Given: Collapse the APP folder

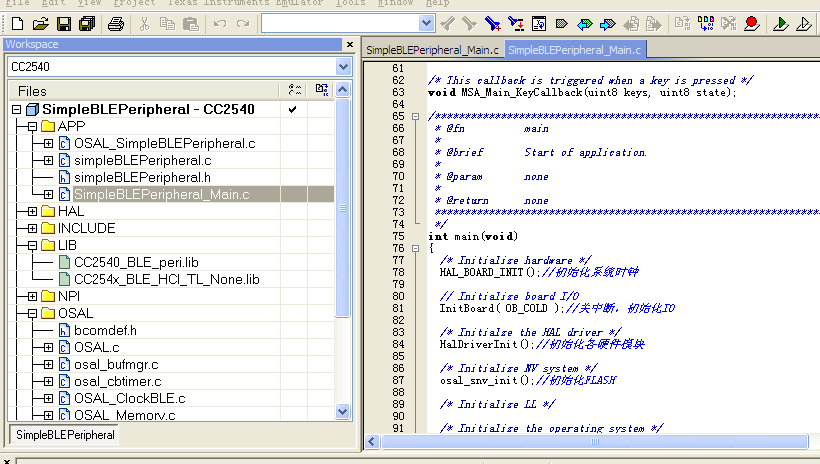Looking at the screenshot, I should 32,127.
